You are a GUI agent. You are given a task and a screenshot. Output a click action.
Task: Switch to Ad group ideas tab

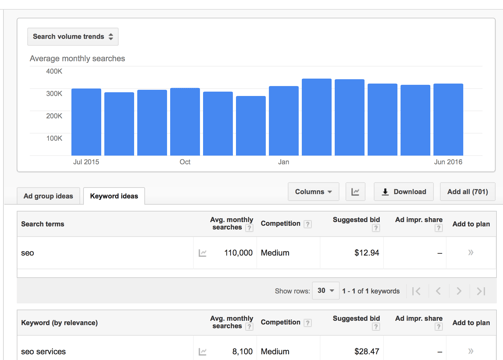click(x=48, y=196)
